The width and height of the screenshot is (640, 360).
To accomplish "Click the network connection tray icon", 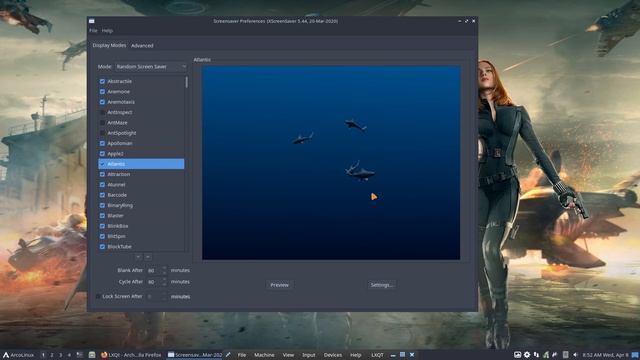I will (x=536, y=355).
